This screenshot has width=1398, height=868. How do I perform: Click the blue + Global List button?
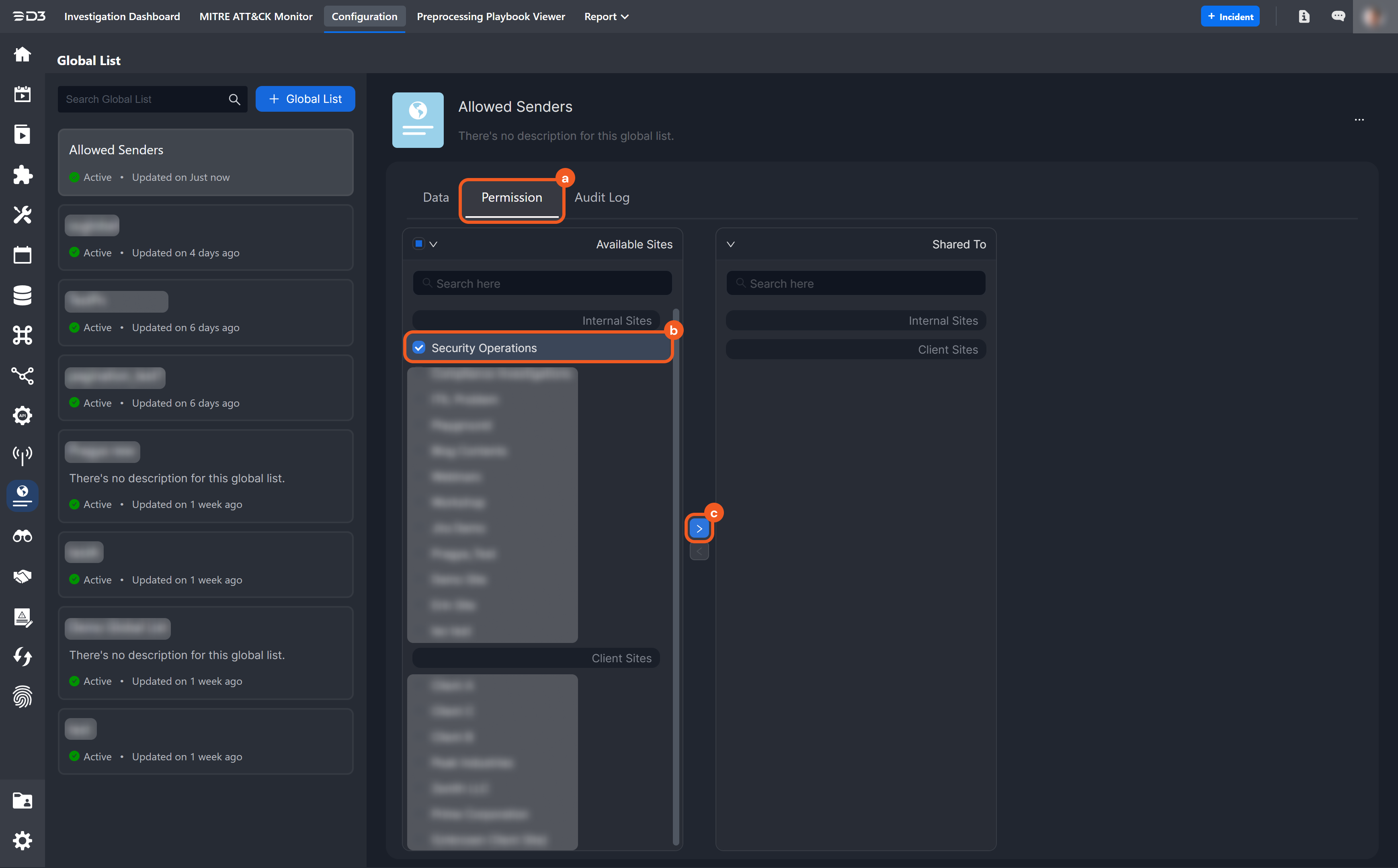click(305, 99)
